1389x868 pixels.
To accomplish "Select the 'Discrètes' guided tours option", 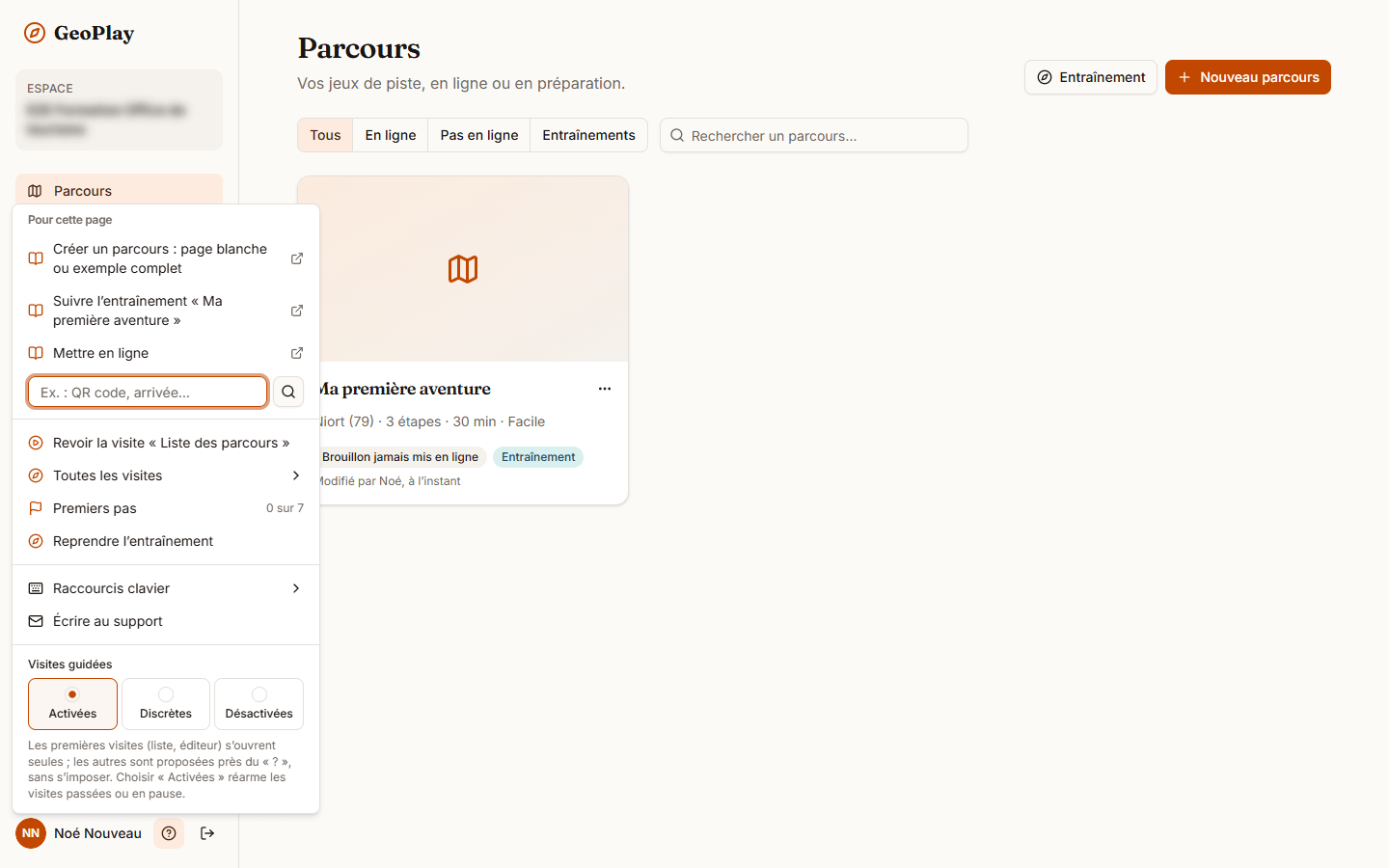I will 166,704.
